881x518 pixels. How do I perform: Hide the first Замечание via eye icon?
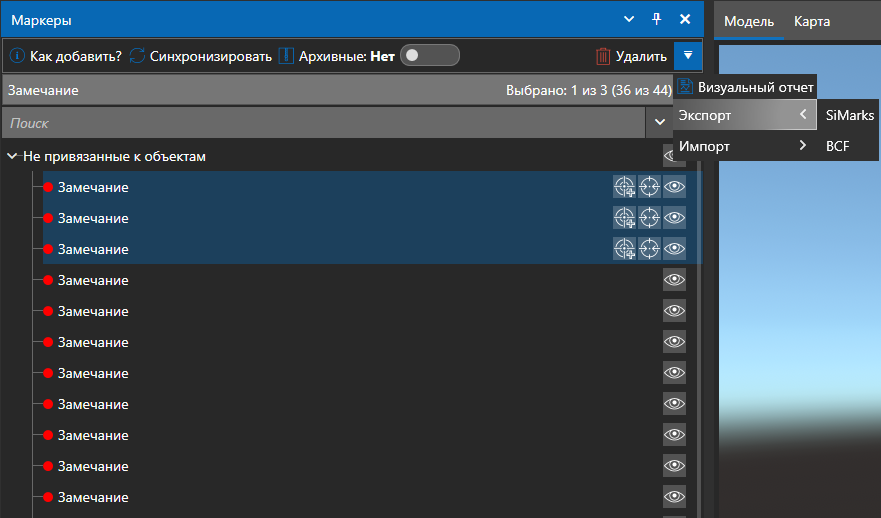[674, 187]
